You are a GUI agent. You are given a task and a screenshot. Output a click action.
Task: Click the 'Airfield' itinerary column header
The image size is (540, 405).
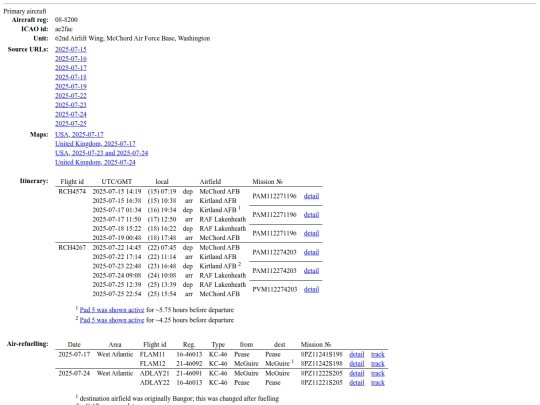point(210,181)
